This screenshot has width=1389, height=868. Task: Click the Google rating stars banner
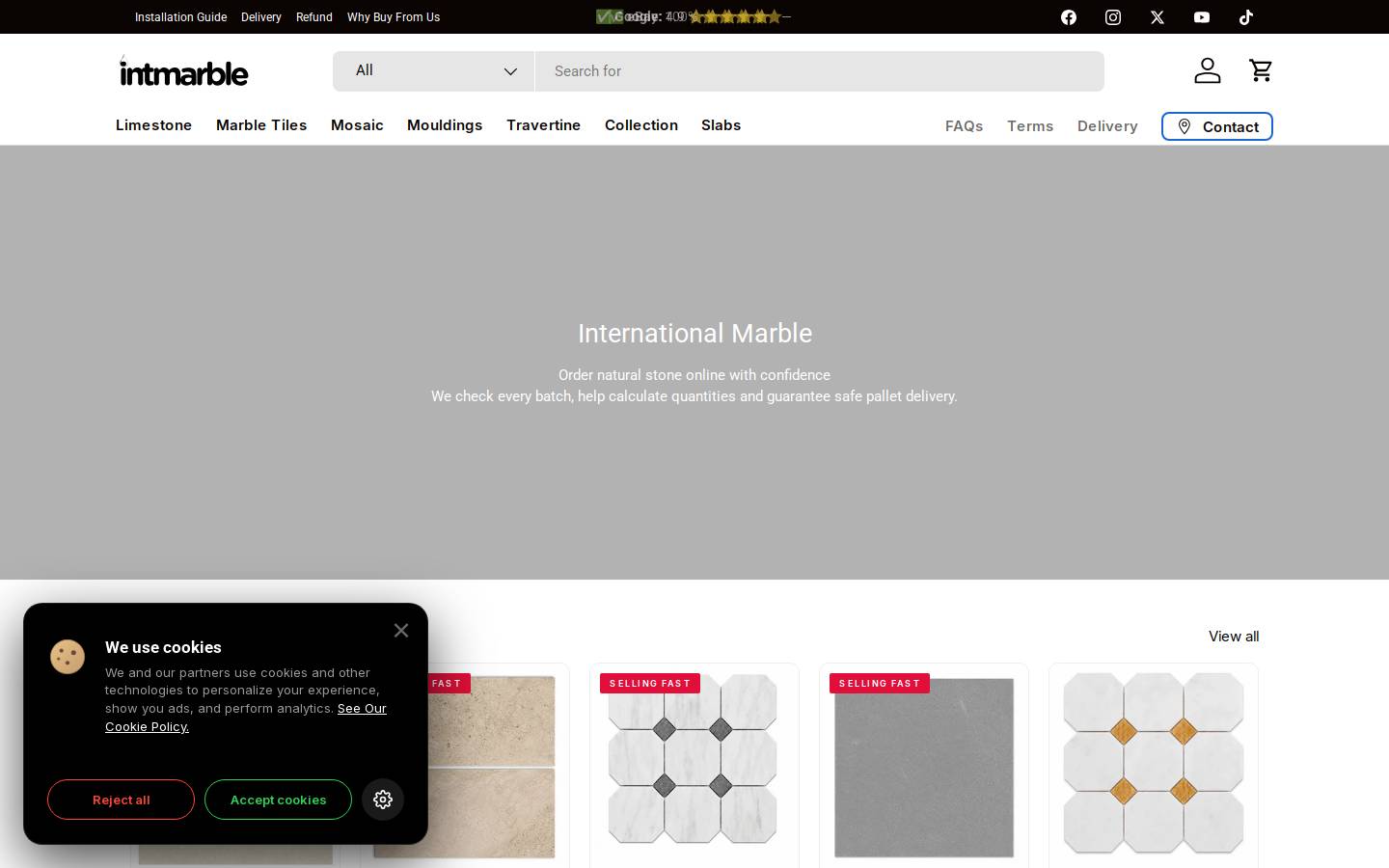click(x=693, y=16)
